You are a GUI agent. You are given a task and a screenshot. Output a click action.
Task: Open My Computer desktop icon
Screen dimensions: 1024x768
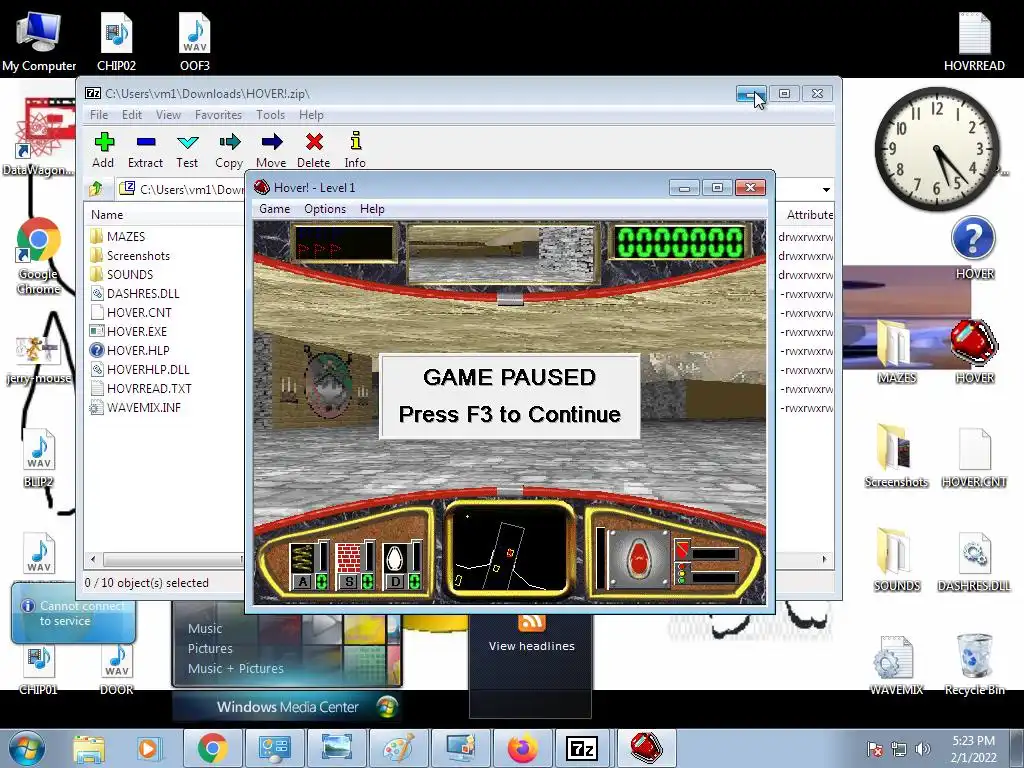pyautogui.click(x=39, y=42)
